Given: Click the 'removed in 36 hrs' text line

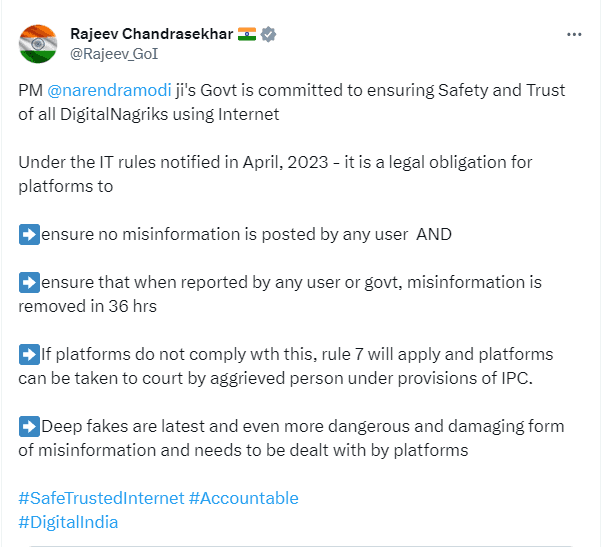Looking at the screenshot, I should (88, 306).
